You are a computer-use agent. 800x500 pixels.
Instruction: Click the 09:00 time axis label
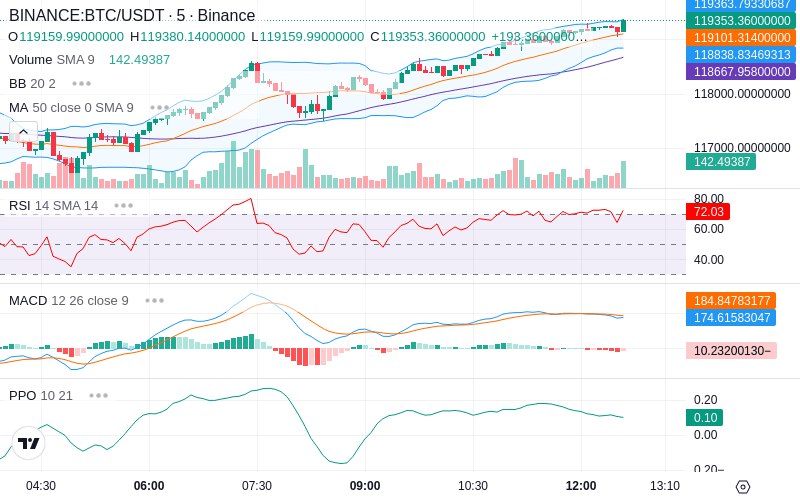[x=365, y=486]
